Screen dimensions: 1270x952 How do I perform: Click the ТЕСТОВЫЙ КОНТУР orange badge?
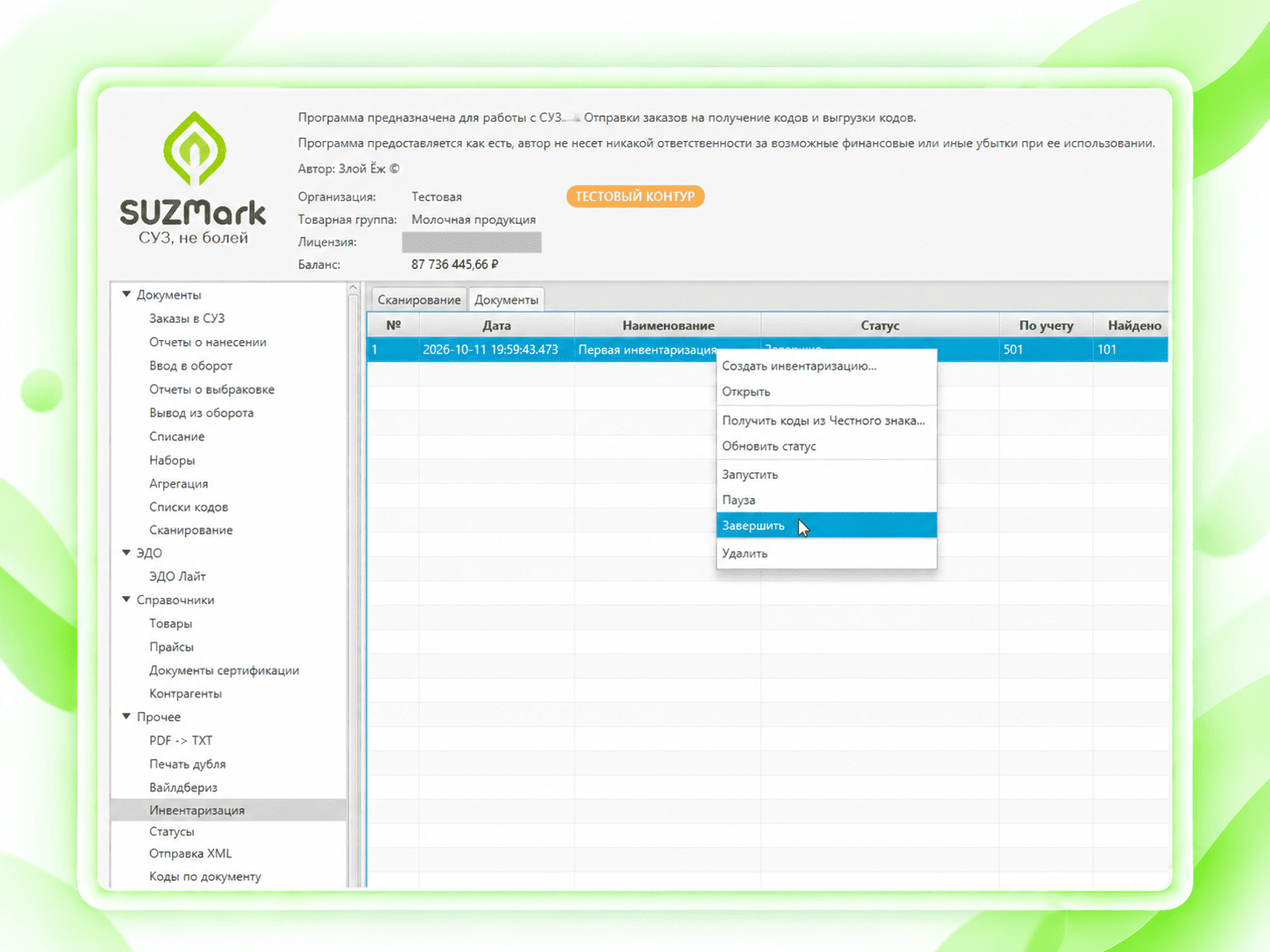(x=635, y=196)
